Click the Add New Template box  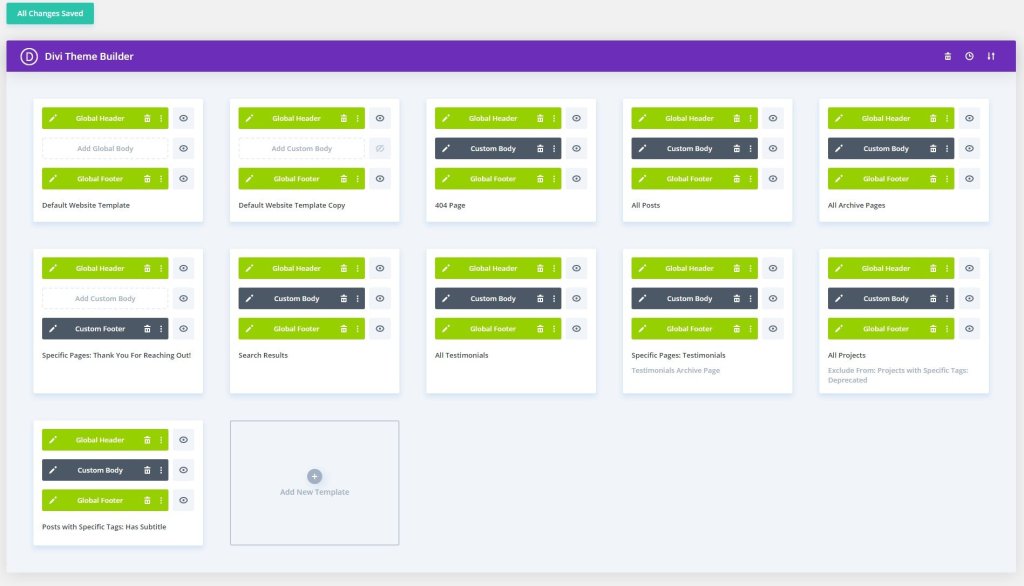pos(314,483)
